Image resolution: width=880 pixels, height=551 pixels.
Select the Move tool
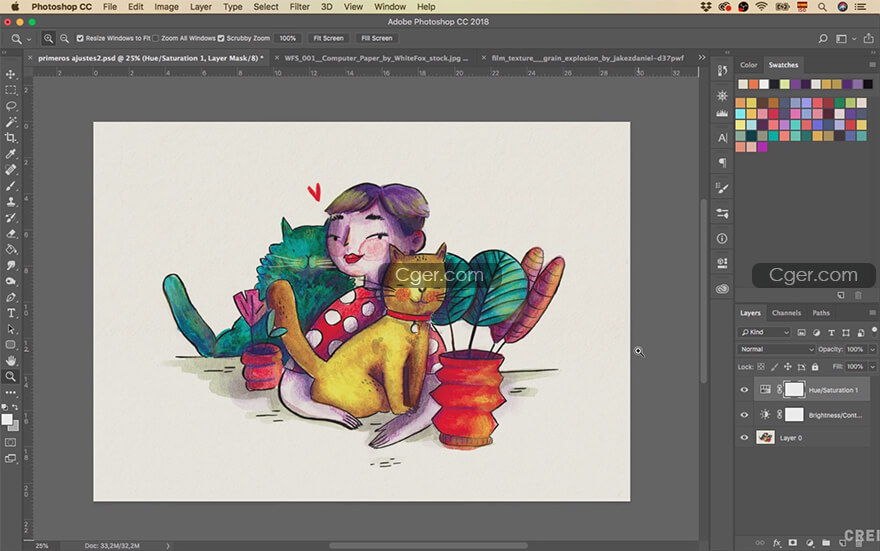[x=11, y=74]
